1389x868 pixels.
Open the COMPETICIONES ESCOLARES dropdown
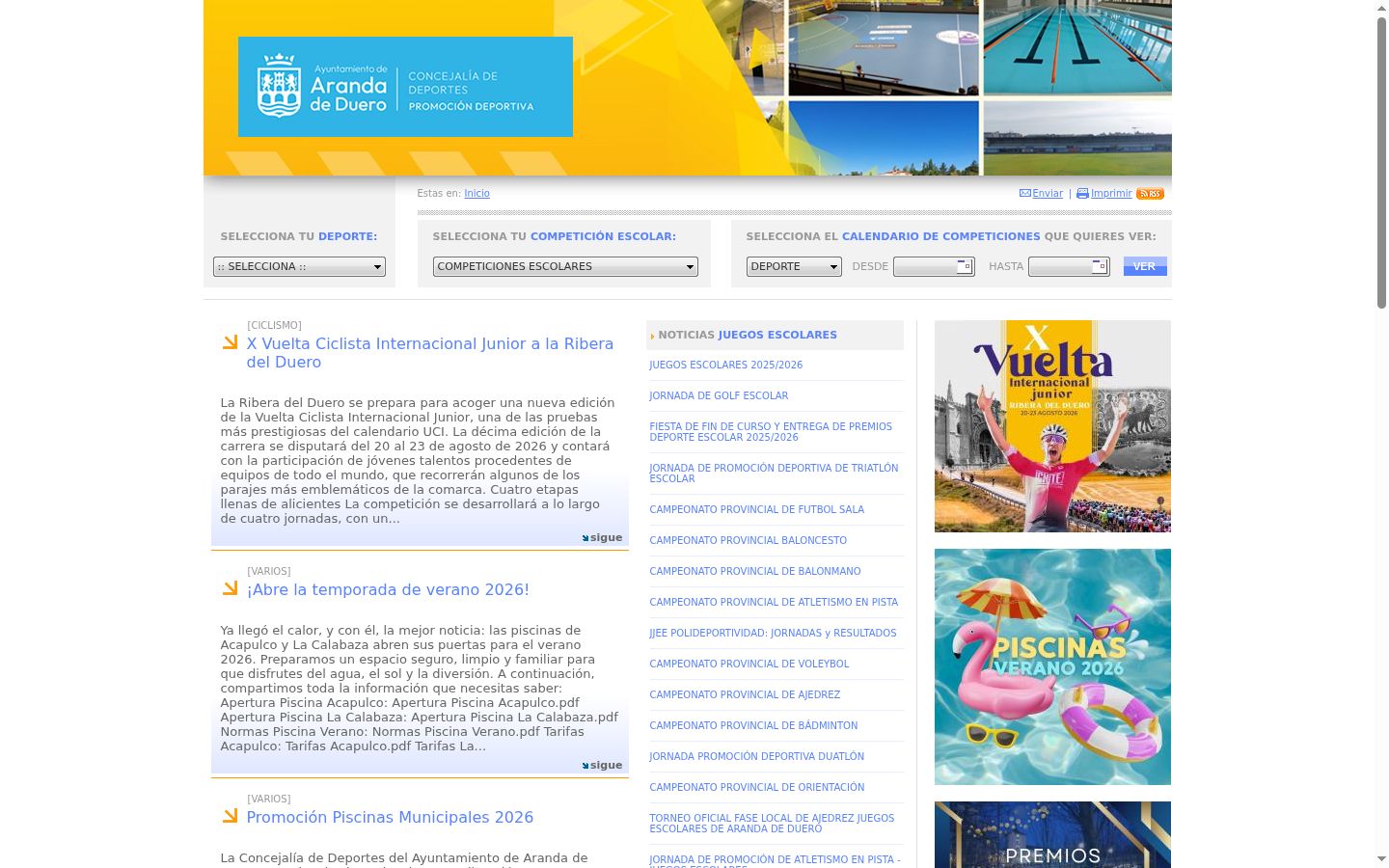[x=565, y=267]
